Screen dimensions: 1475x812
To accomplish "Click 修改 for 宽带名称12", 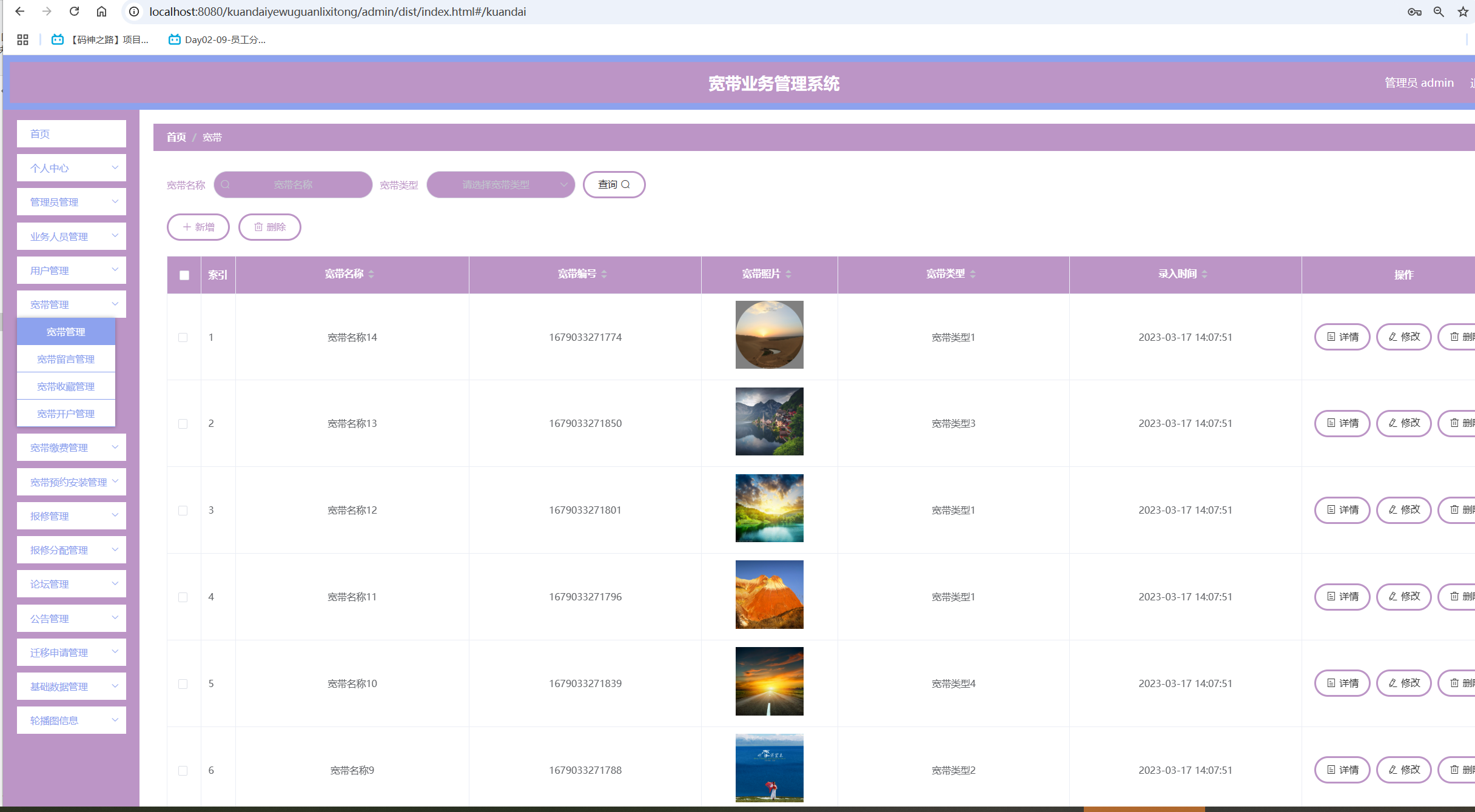I will click(x=1404, y=509).
